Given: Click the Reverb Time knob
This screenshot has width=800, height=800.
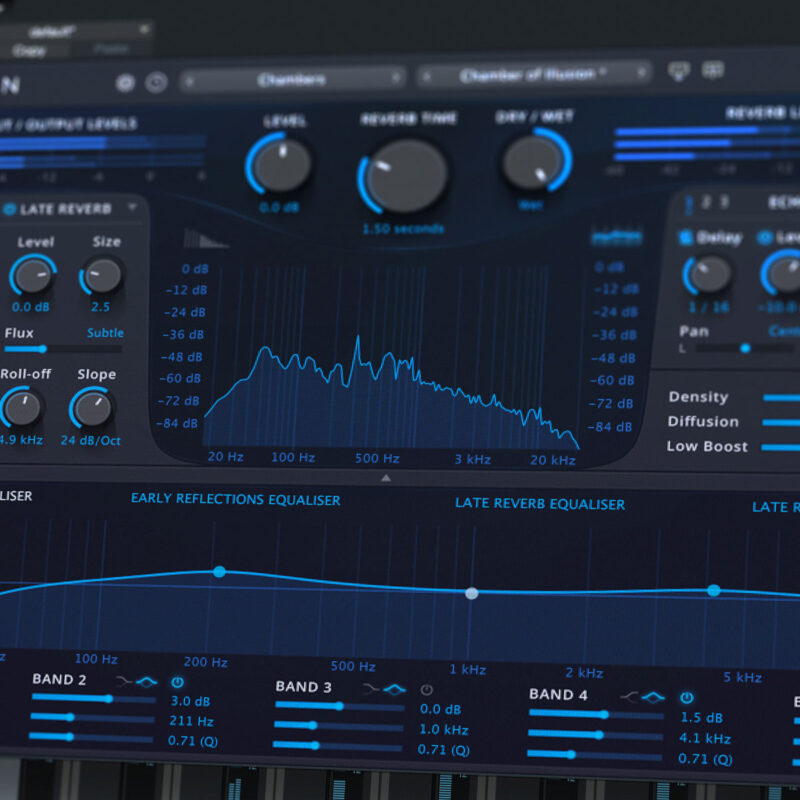Looking at the screenshot, I should pyautogui.click(x=406, y=176).
